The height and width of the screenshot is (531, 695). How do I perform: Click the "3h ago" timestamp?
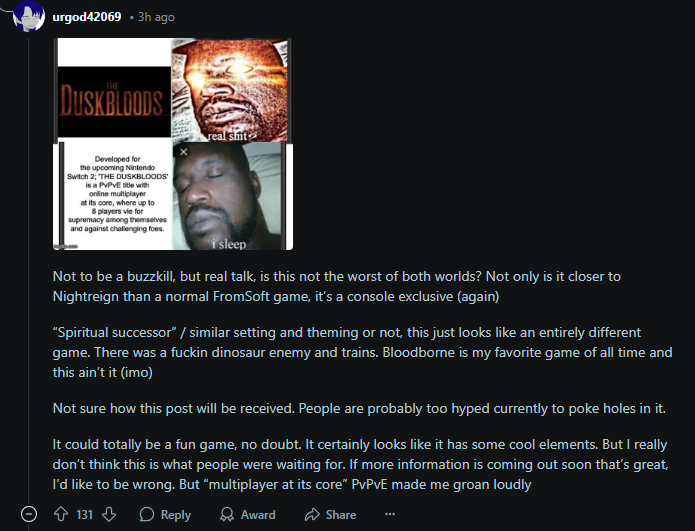click(156, 17)
